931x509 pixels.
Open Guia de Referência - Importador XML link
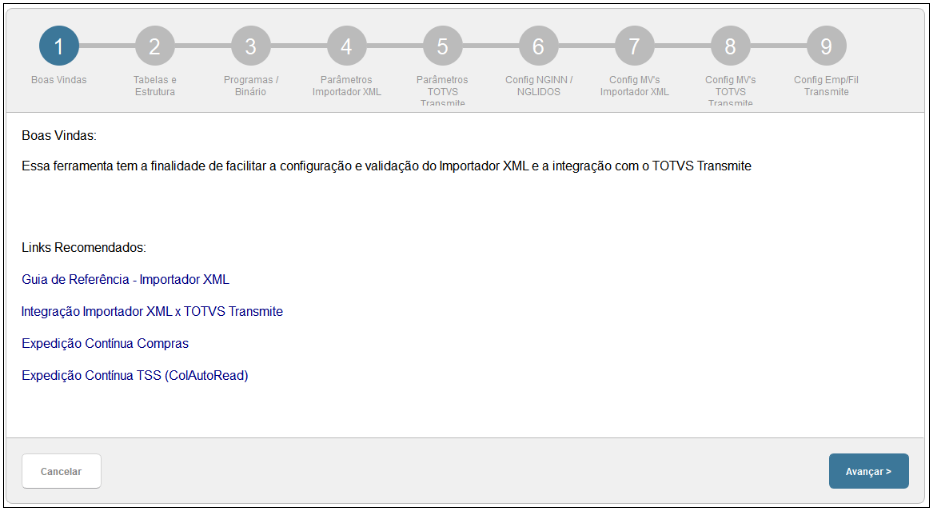click(x=125, y=279)
